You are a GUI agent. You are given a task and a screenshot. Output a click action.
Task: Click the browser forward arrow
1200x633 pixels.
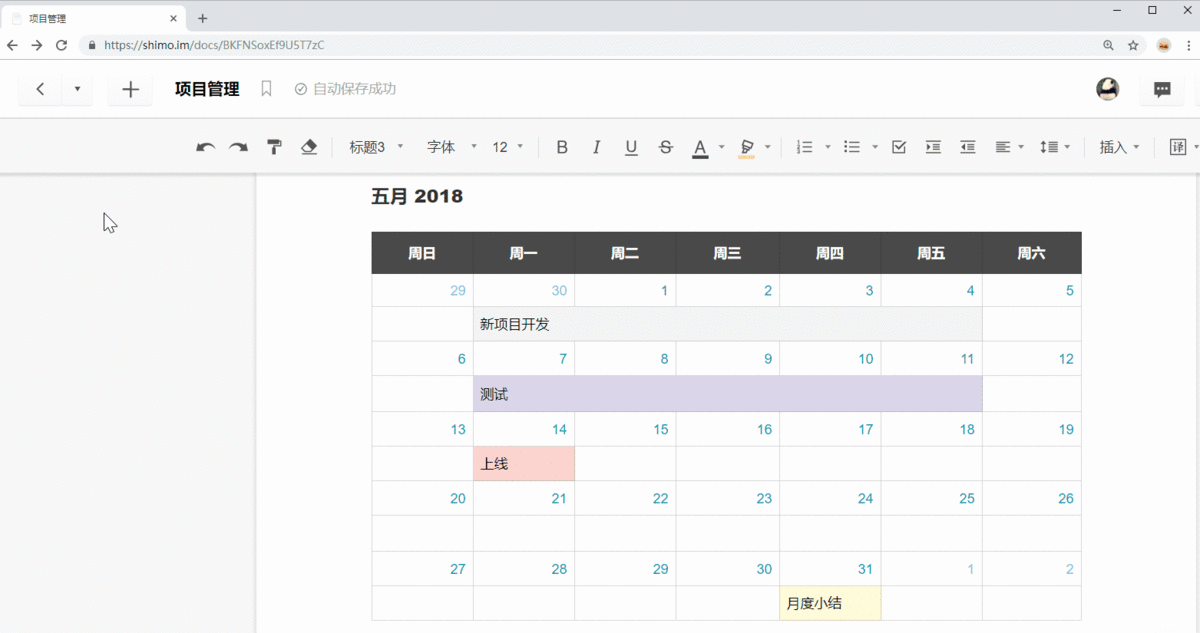(37, 45)
